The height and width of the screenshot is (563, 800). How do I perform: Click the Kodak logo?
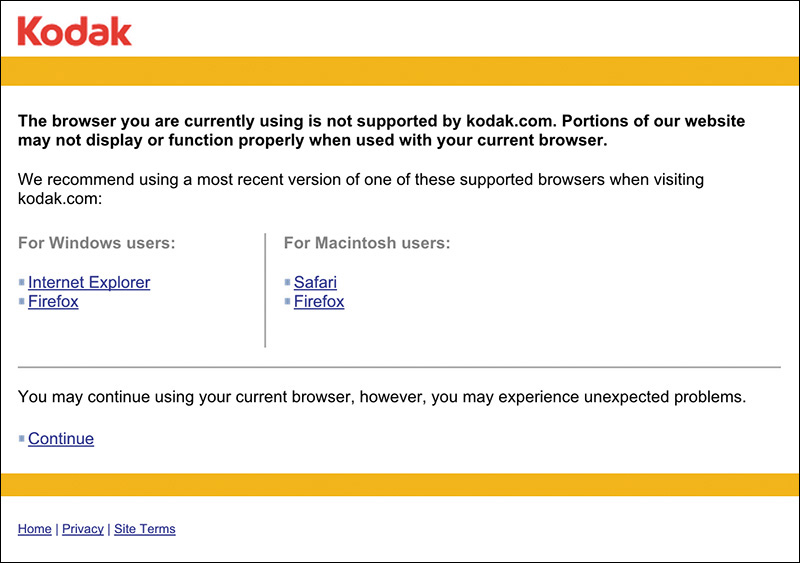pyautogui.click(x=75, y=31)
